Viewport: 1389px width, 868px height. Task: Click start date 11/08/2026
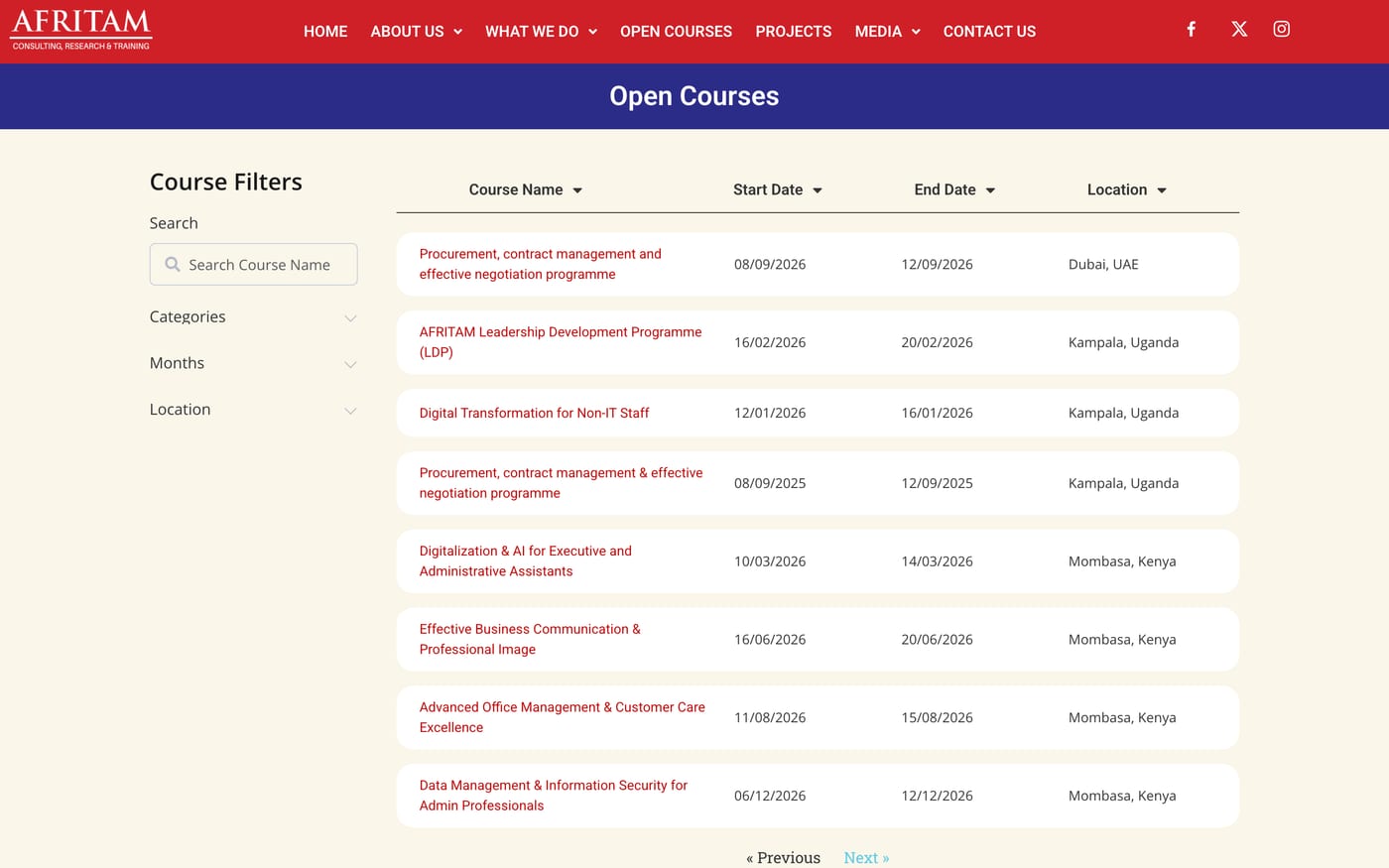point(770,717)
